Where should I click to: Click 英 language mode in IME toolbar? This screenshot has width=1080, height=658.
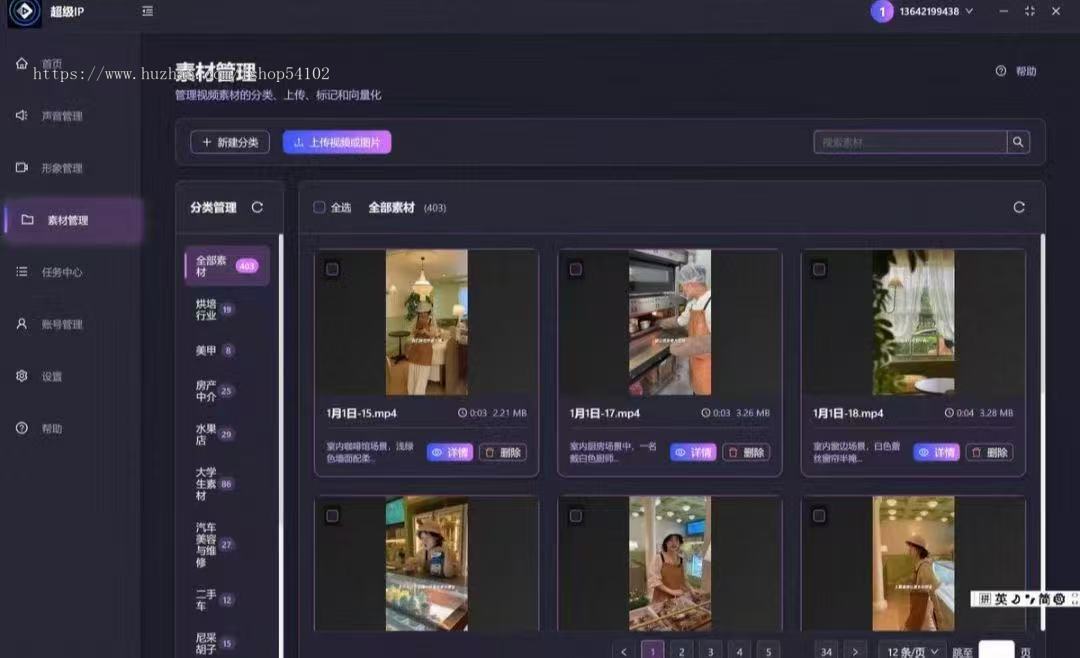click(1000, 599)
